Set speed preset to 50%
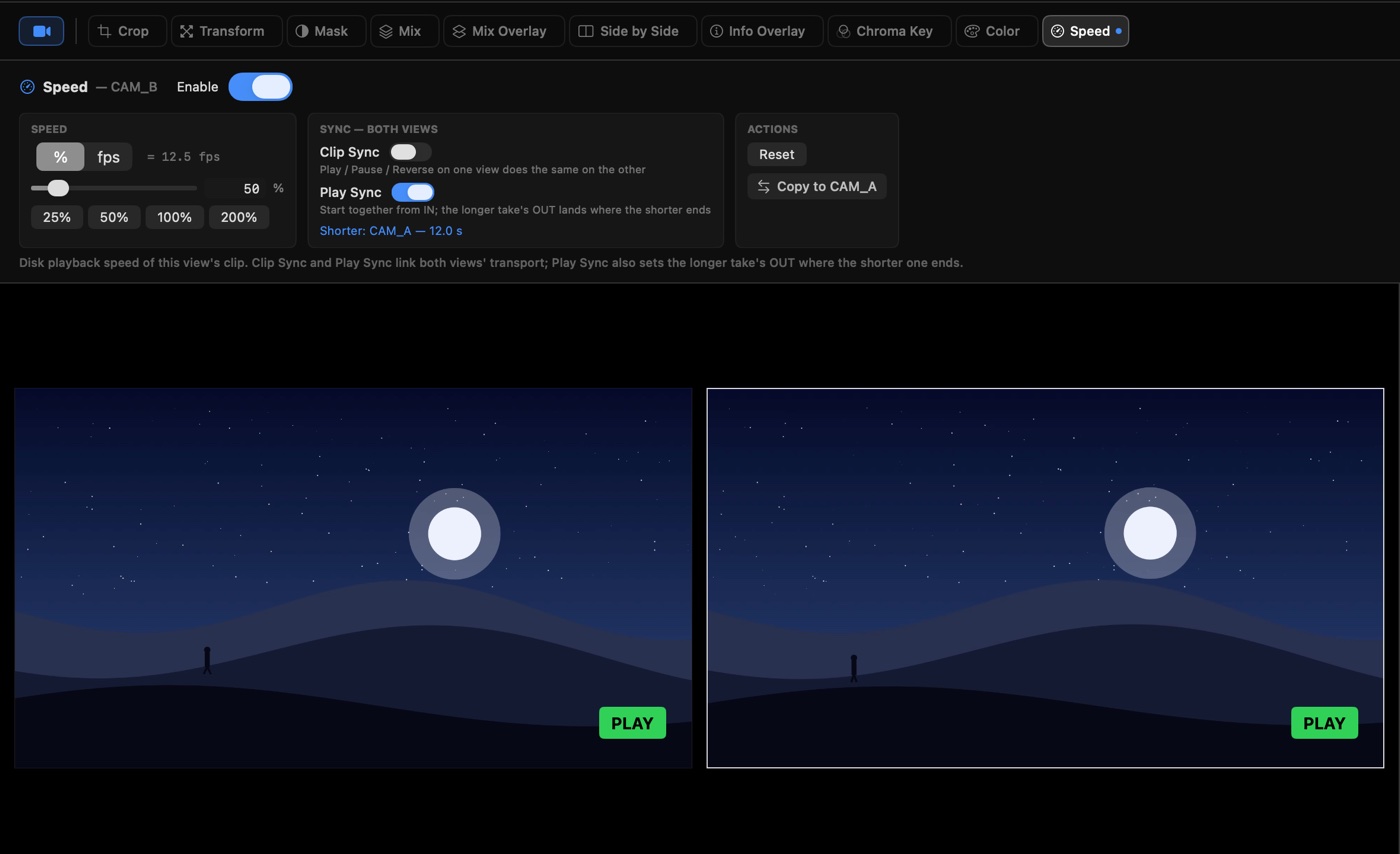This screenshot has height=854, width=1400. tap(114, 217)
